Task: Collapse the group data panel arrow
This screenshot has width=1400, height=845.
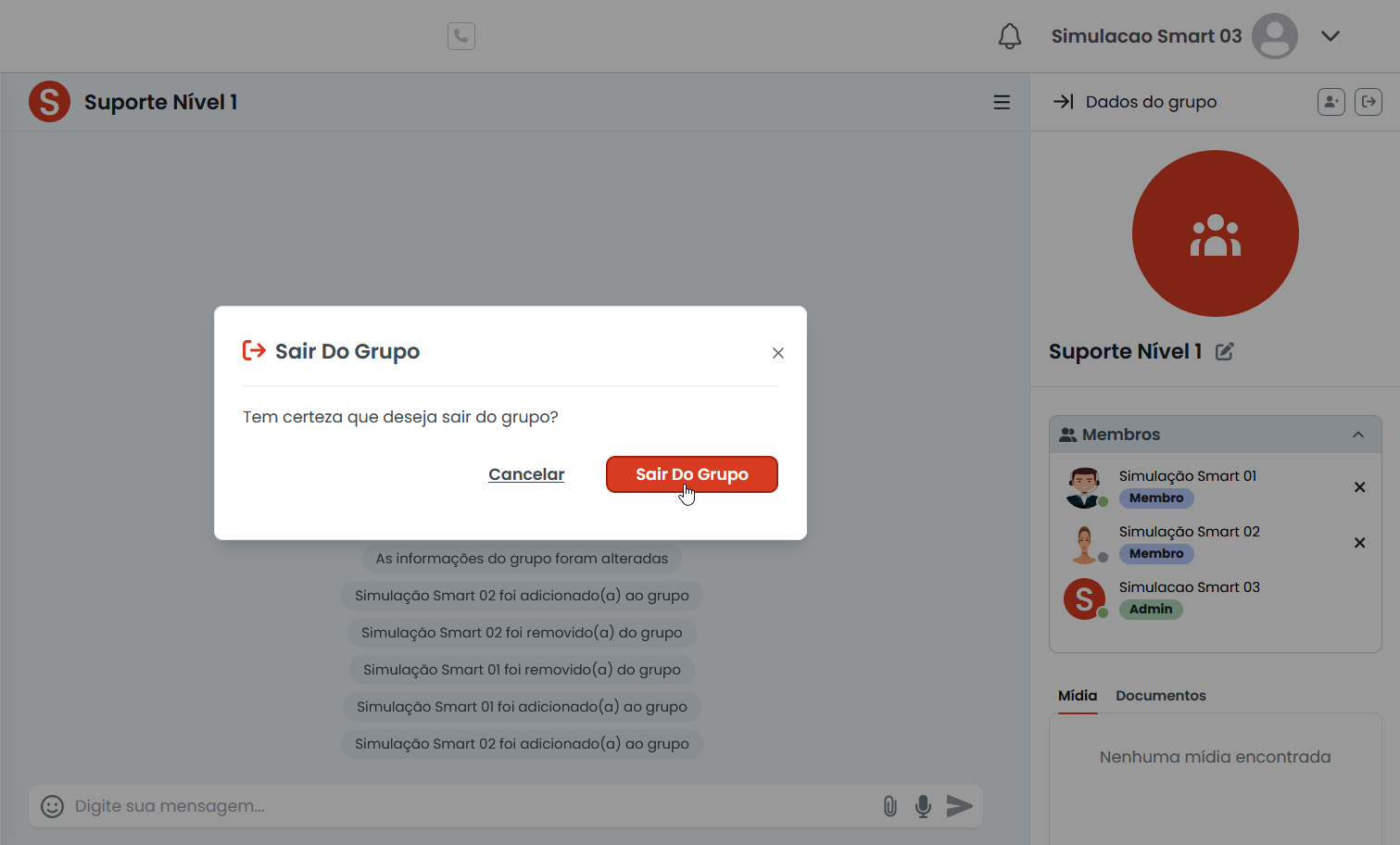Action: tap(1063, 102)
